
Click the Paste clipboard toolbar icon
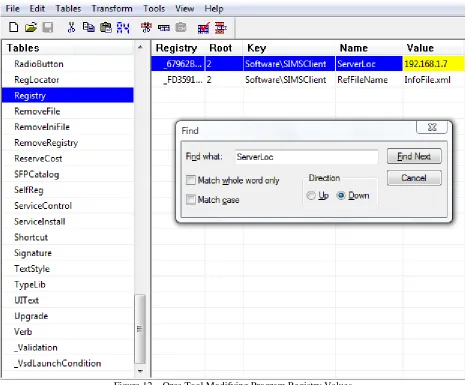click(x=106, y=27)
